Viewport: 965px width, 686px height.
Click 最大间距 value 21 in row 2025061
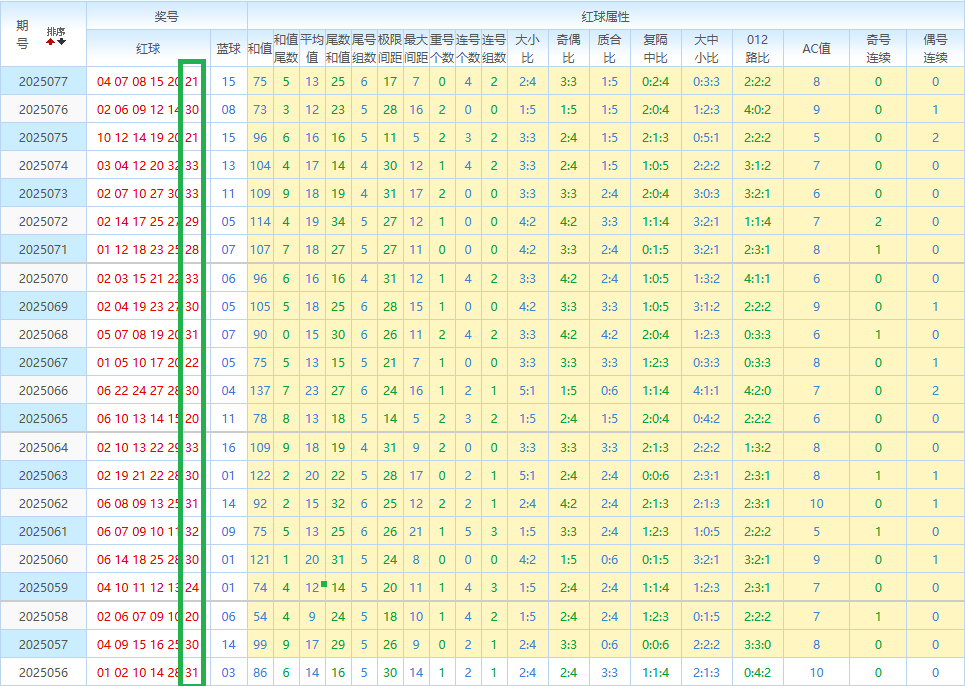(416, 532)
